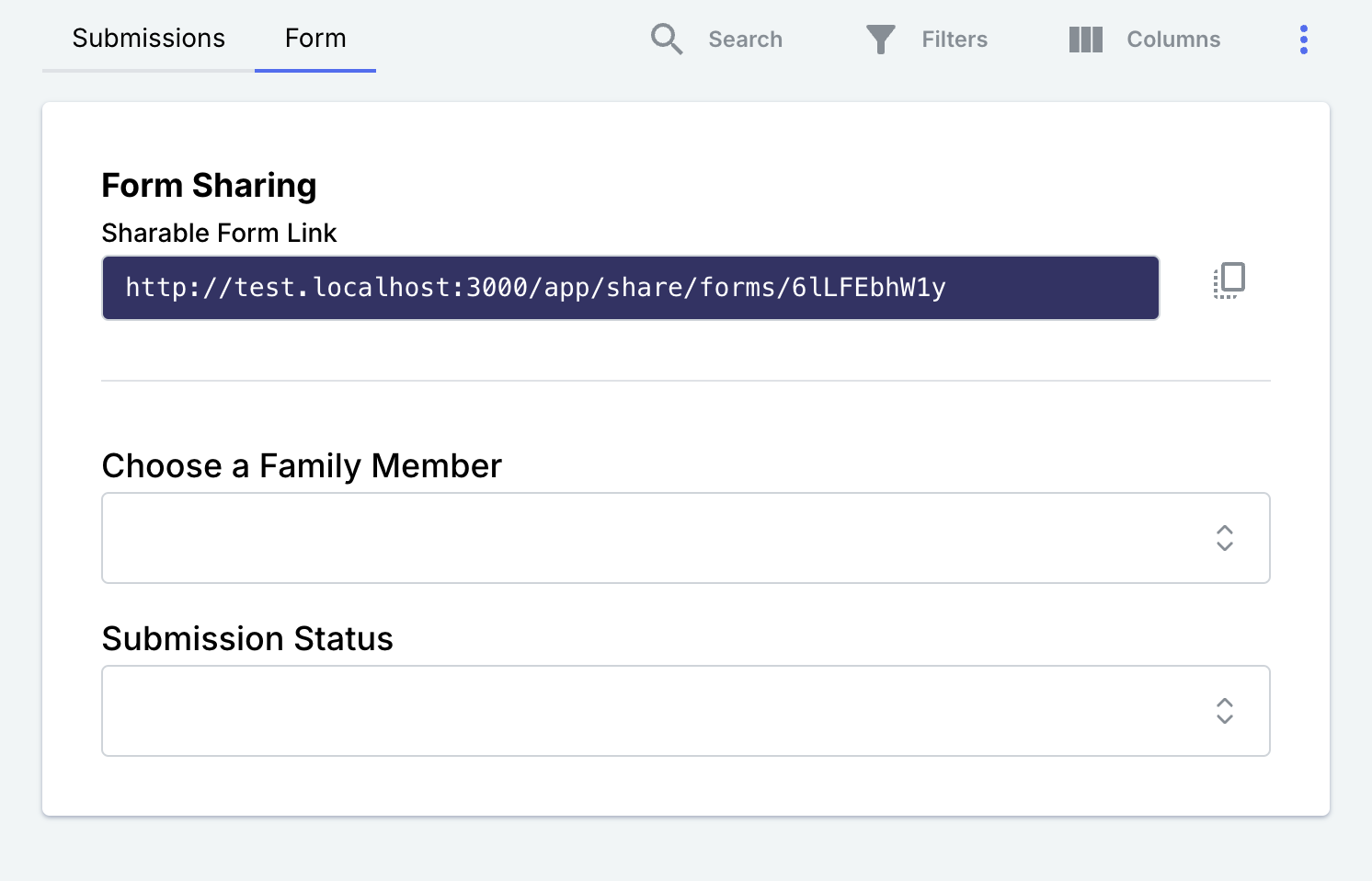Click the Filters label text
Image resolution: width=1372 pixels, height=881 pixels.
(955, 40)
